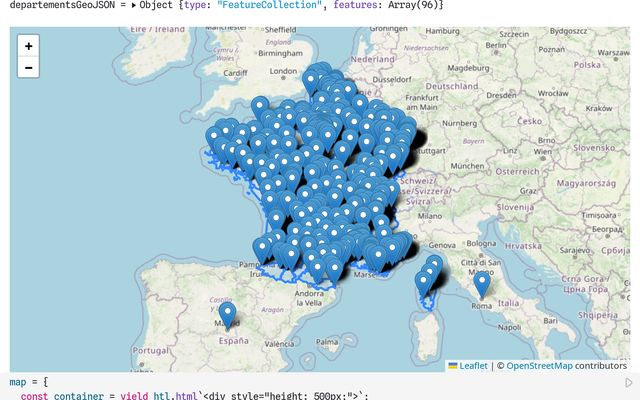Open the OpenStreetMap attribution link
This screenshot has height=400, width=640.
coord(539,366)
